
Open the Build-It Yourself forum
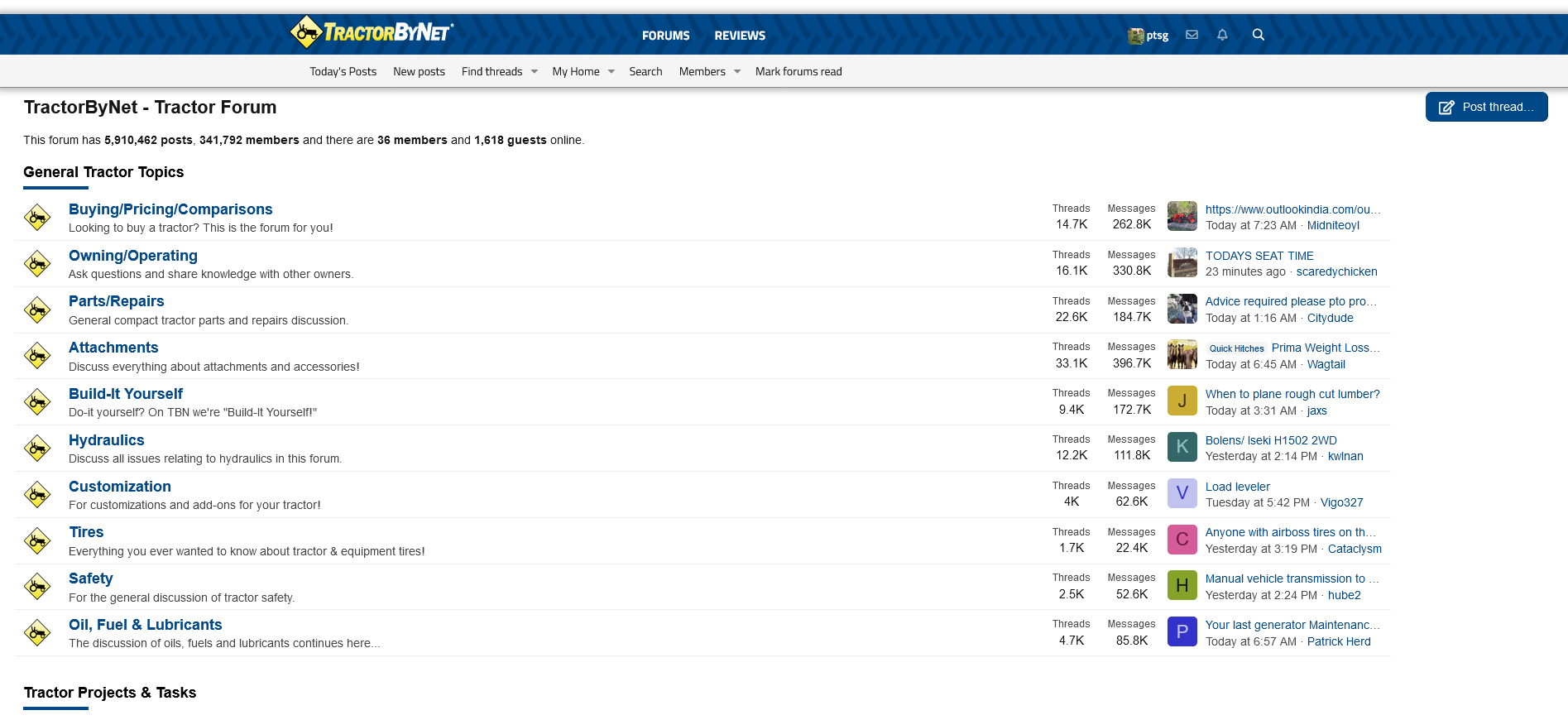coord(126,394)
